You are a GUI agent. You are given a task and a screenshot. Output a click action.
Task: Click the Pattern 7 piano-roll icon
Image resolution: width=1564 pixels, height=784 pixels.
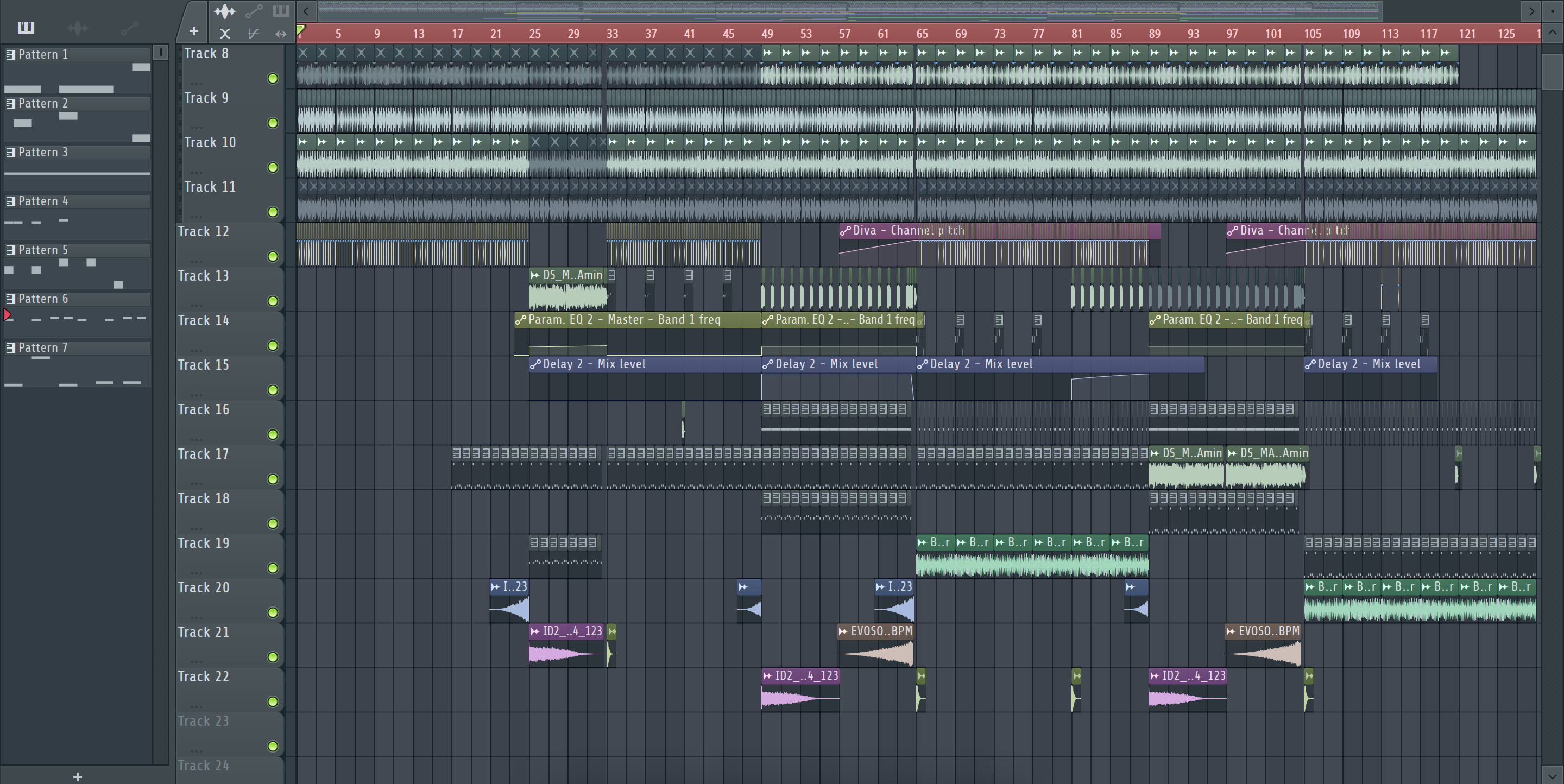click(10, 347)
